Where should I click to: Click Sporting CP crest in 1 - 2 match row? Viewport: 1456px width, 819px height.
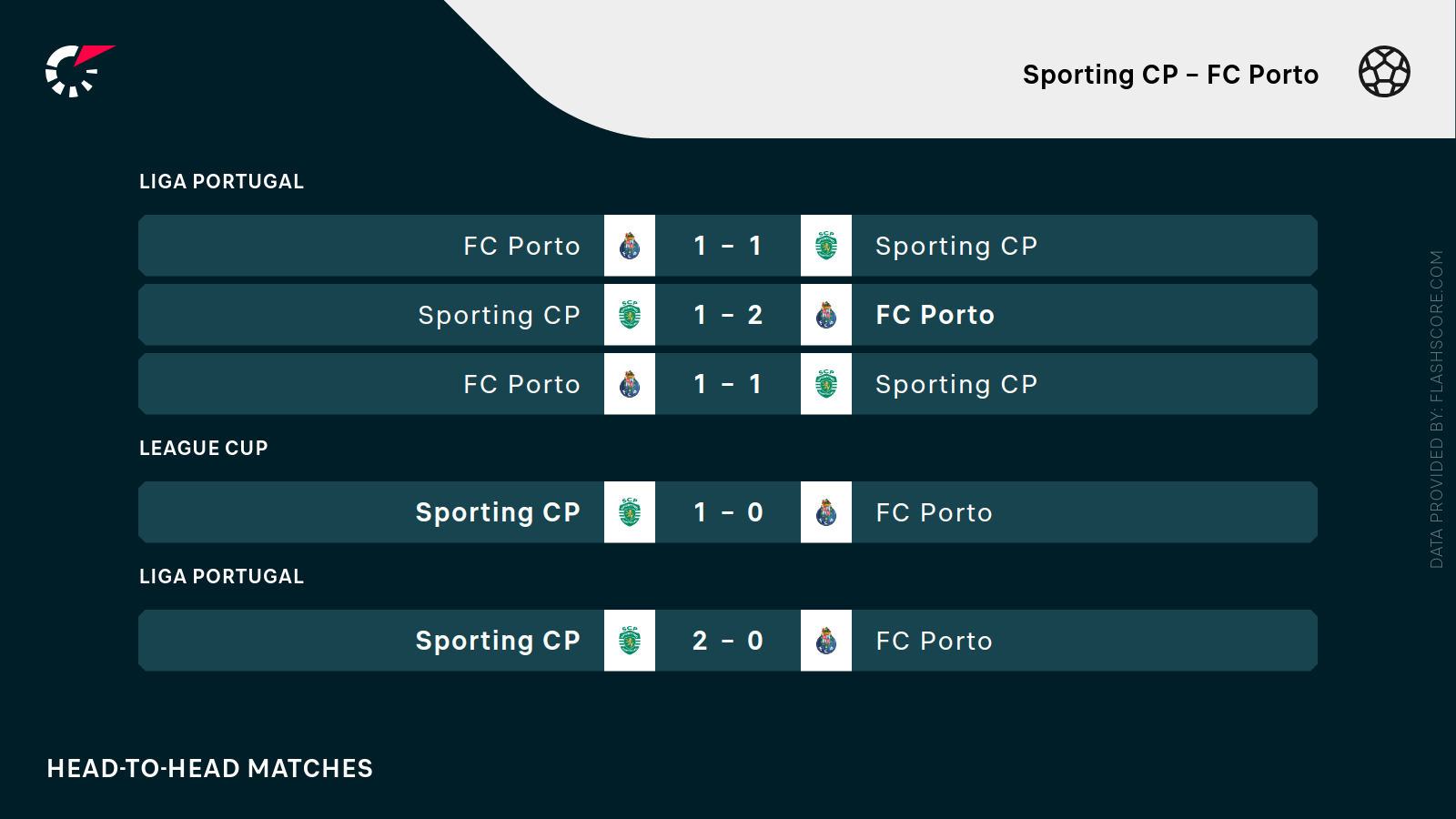click(630, 315)
